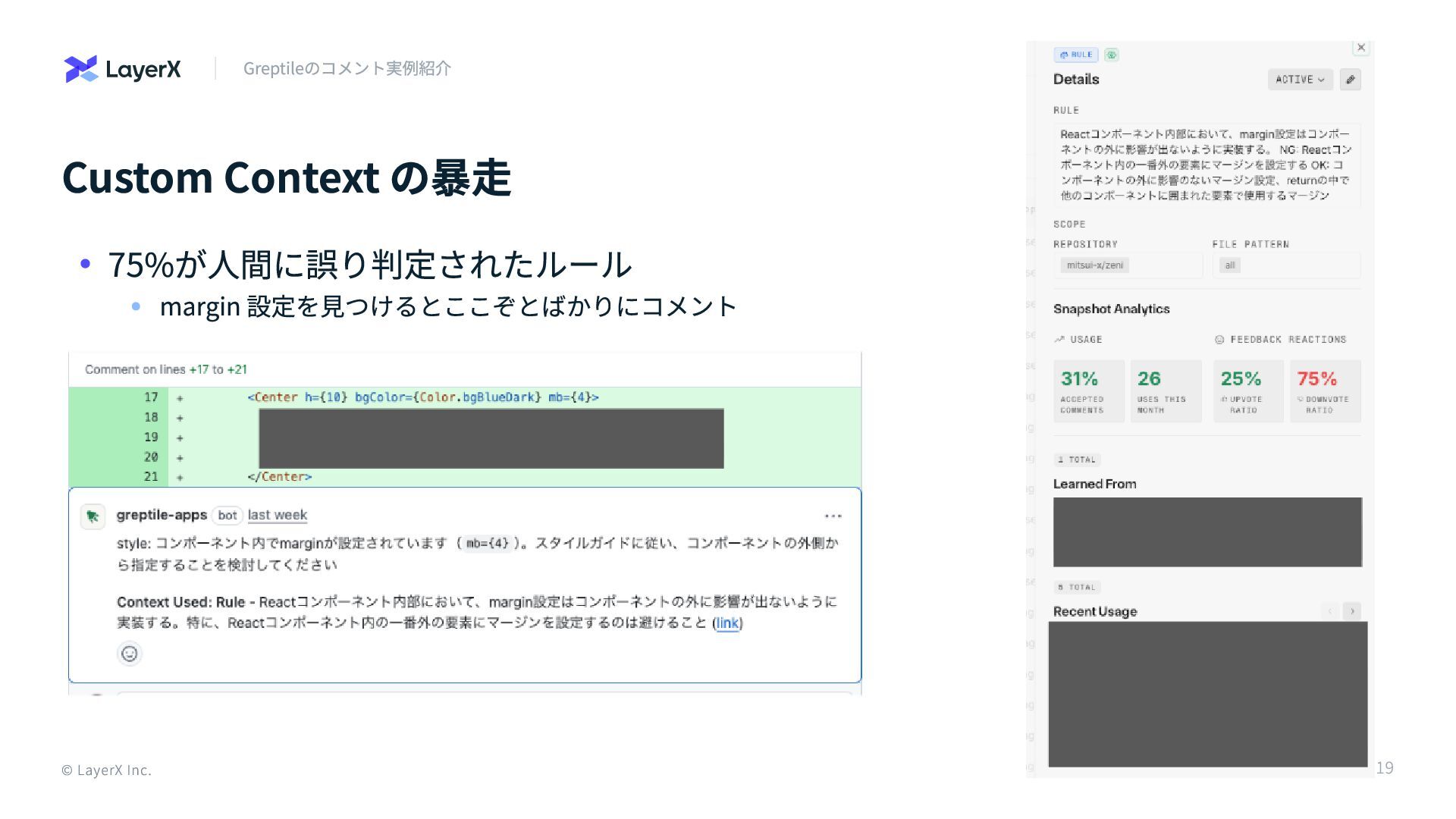This screenshot has width=1456, height=819.
Task: Click diff line number 21
Action: point(151,477)
